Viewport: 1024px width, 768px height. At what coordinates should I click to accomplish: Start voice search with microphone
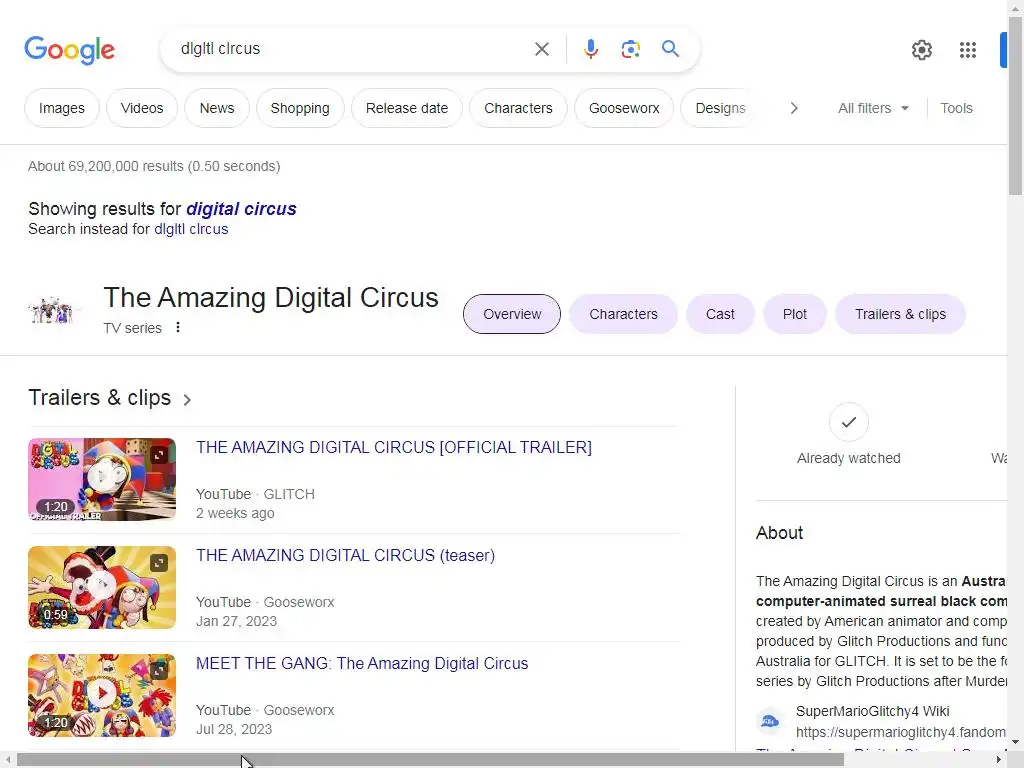click(591, 49)
